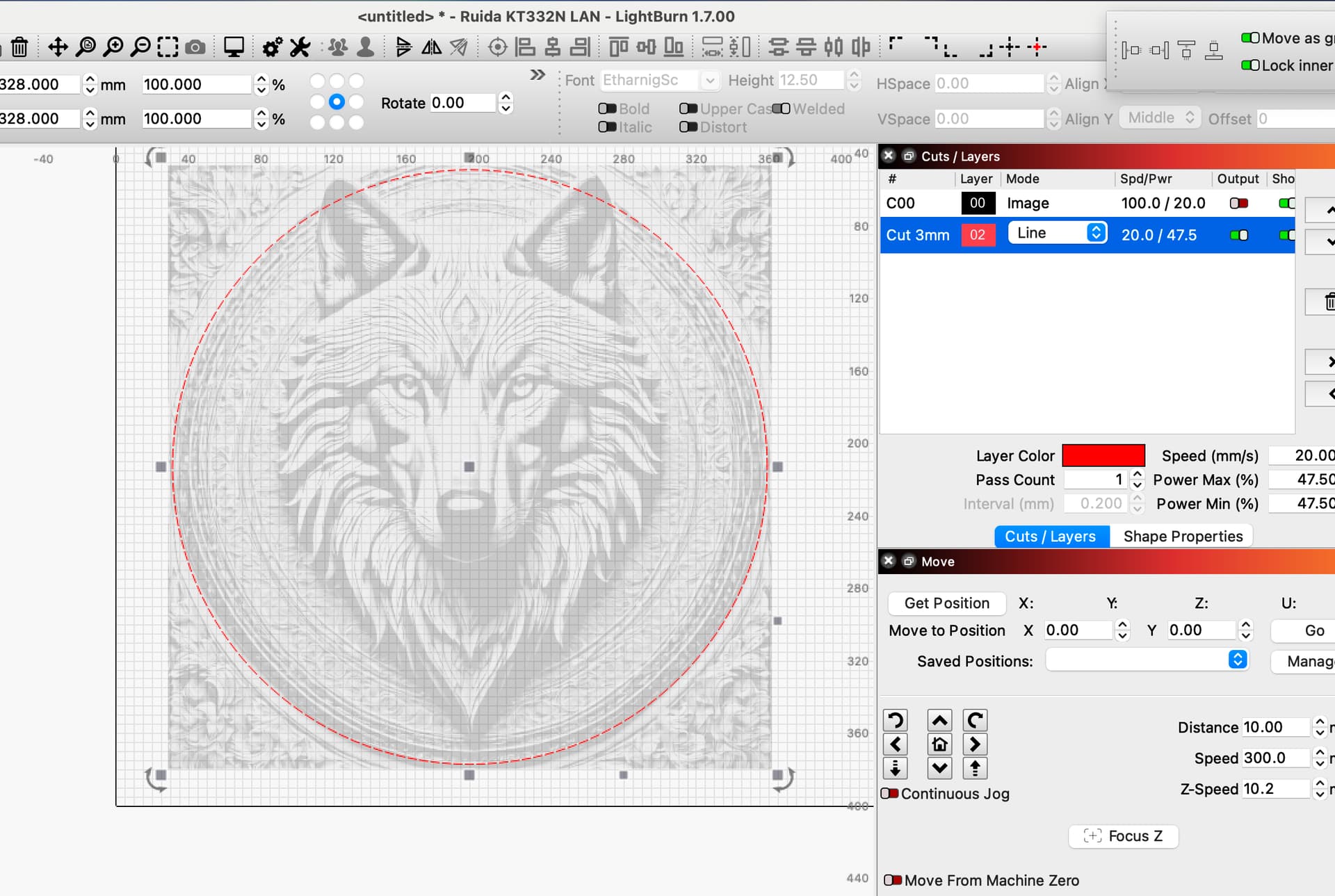Viewport: 1335px width, 896px height.
Task: Open the Align Y Middle dropdown
Action: click(x=1159, y=117)
